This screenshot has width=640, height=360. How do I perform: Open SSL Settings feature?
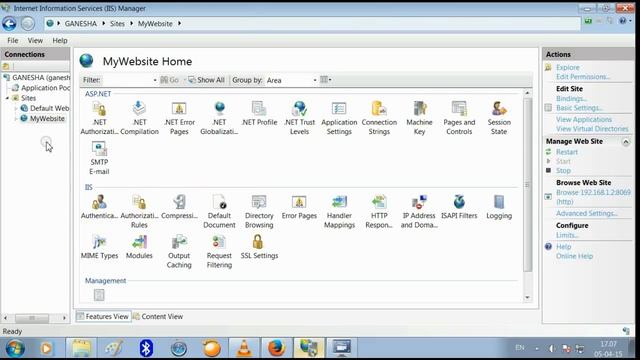[x=259, y=247]
